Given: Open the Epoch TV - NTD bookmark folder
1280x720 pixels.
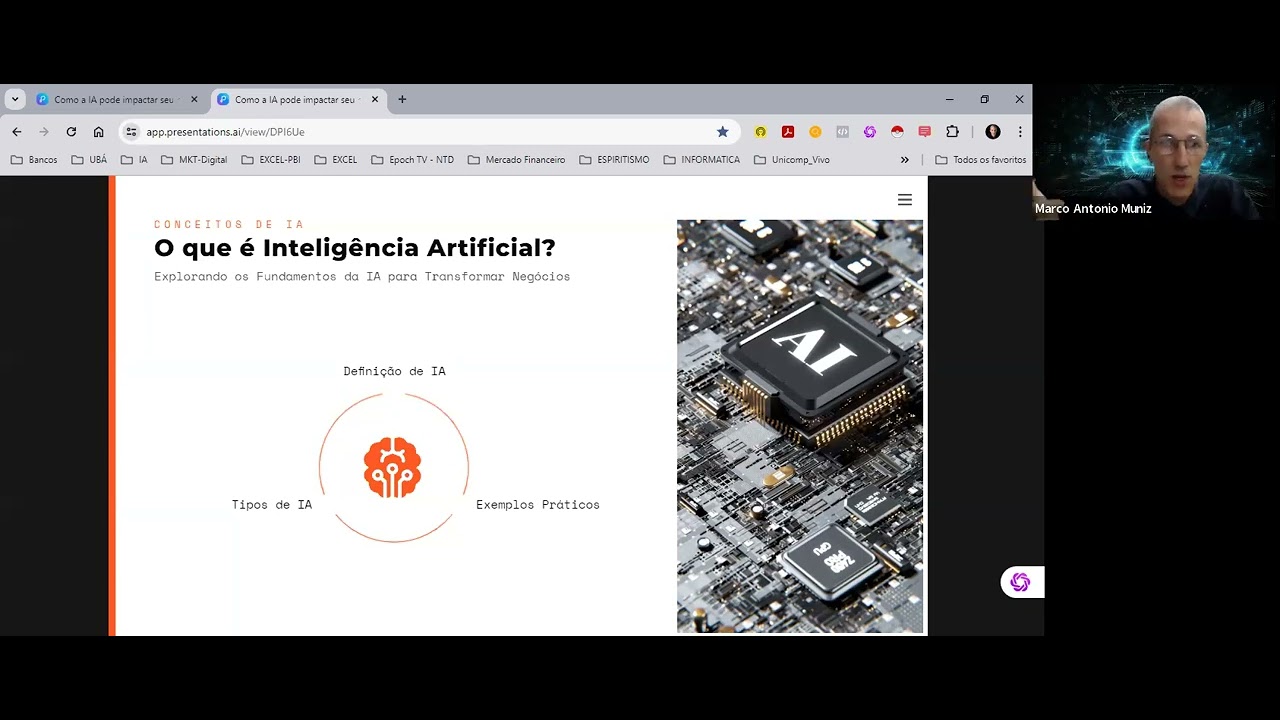Looking at the screenshot, I should click(x=412, y=160).
